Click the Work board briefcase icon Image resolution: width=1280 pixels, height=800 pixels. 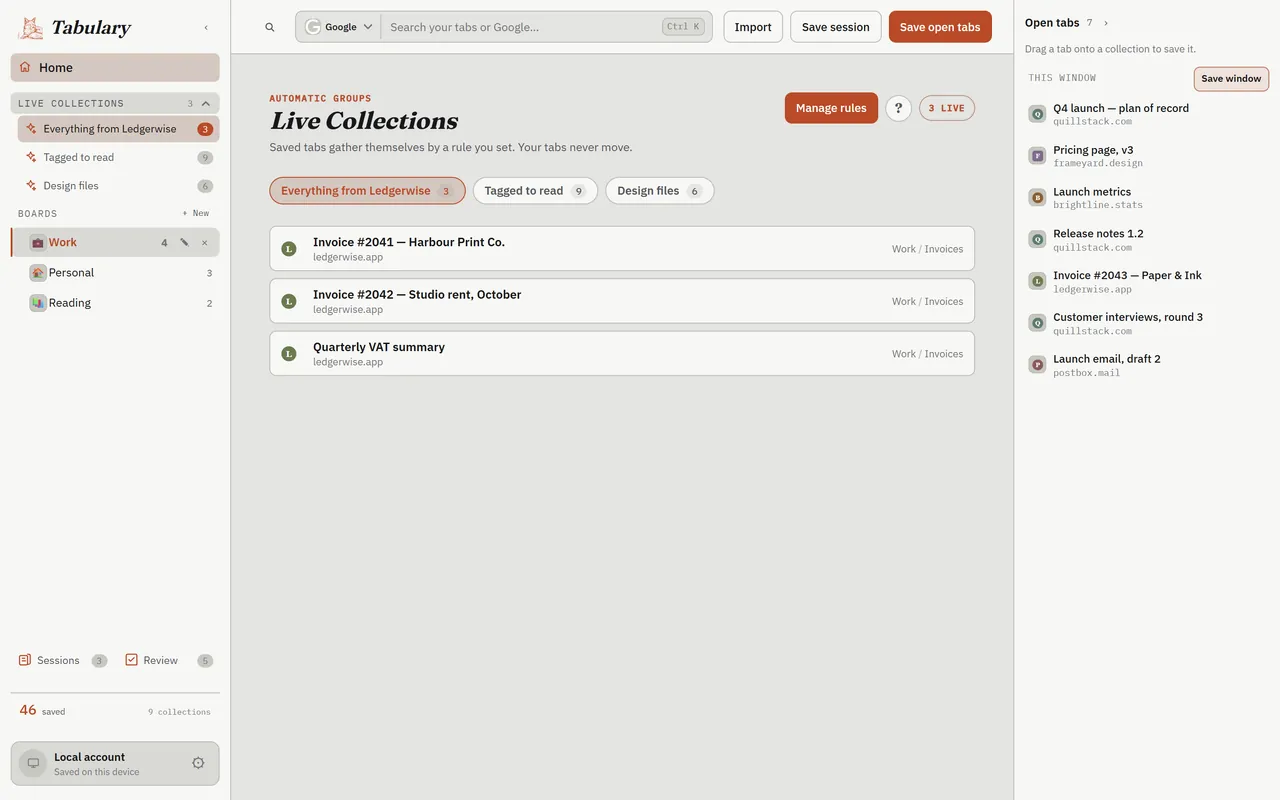[x=37, y=242]
